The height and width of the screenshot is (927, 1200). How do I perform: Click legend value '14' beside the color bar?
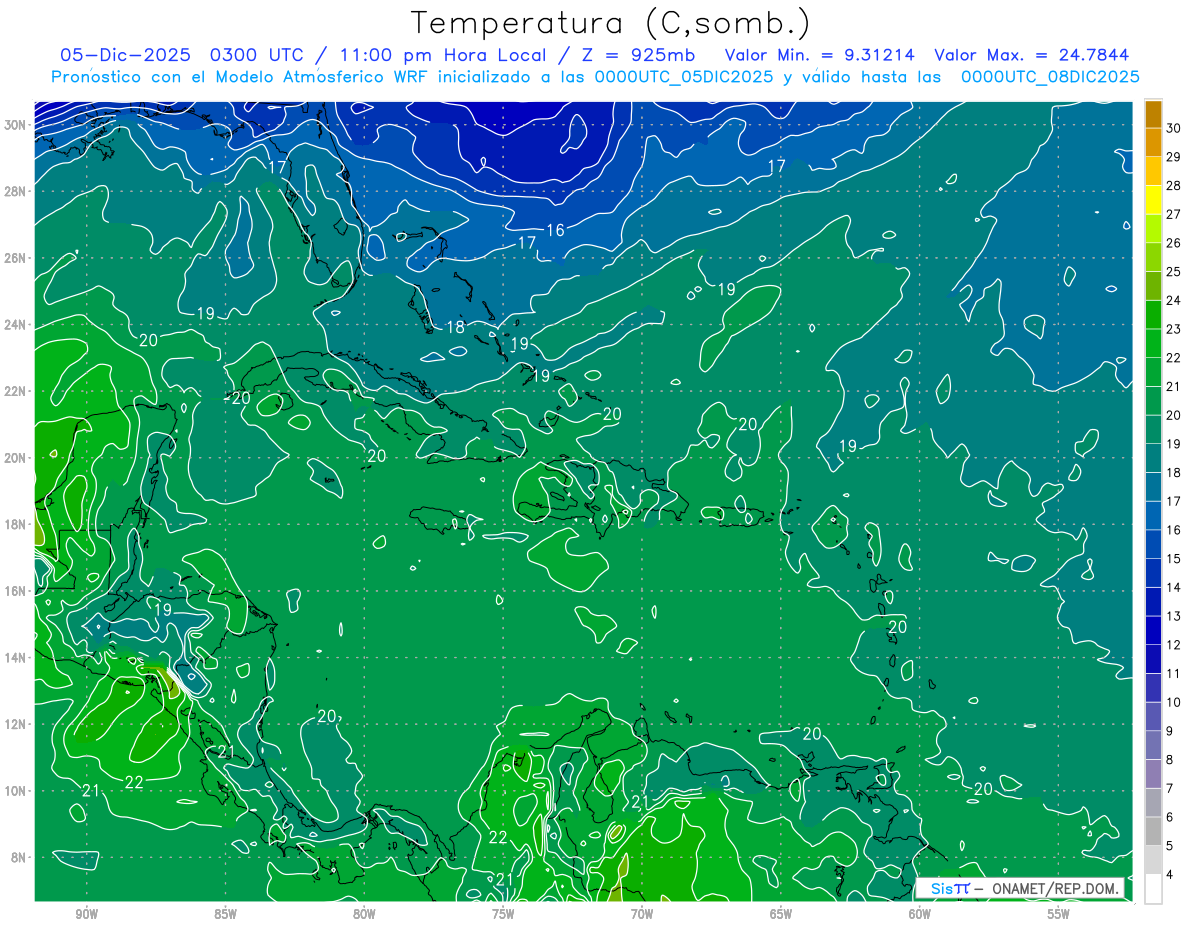[x=1174, y=587]
